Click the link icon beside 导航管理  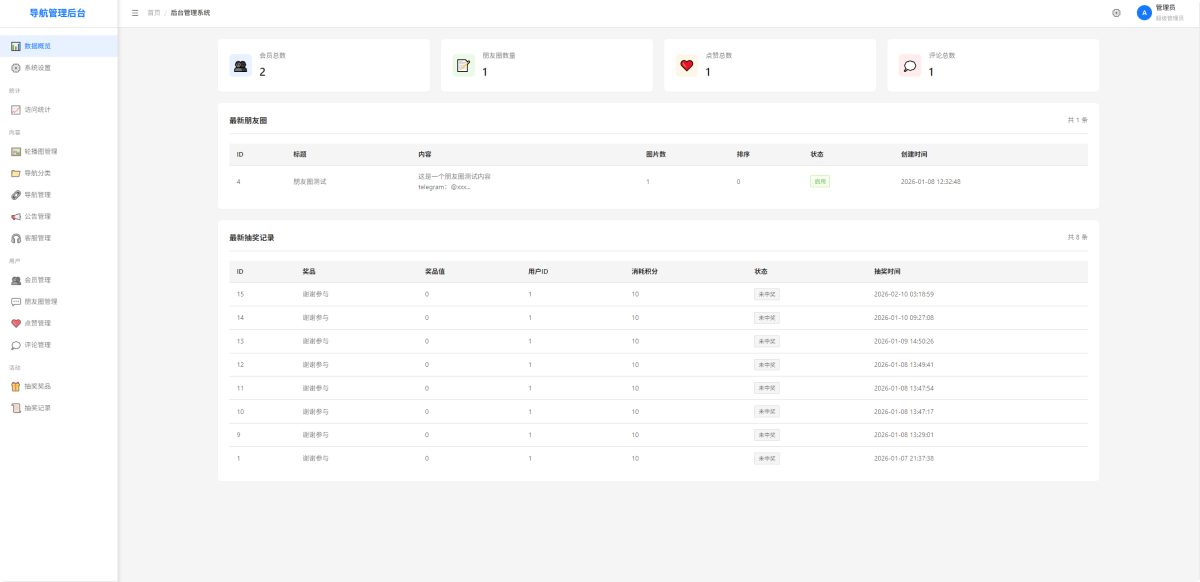(x=16, y=195)
